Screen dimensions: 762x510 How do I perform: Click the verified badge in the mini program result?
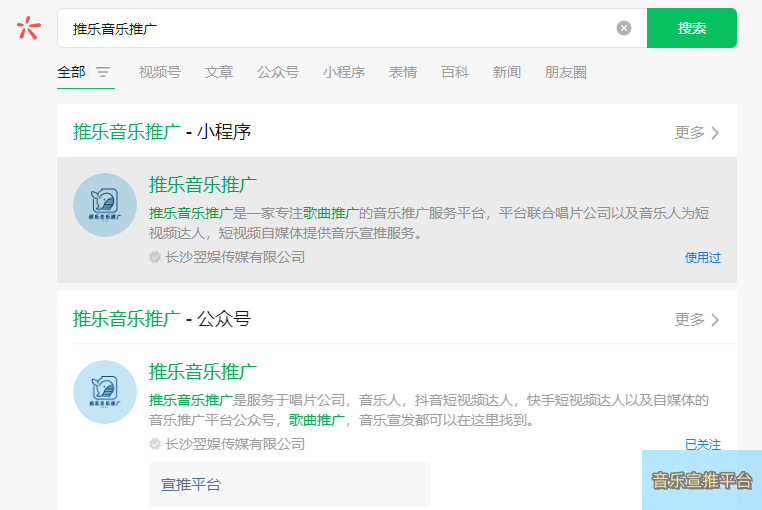tap(155, 257)
